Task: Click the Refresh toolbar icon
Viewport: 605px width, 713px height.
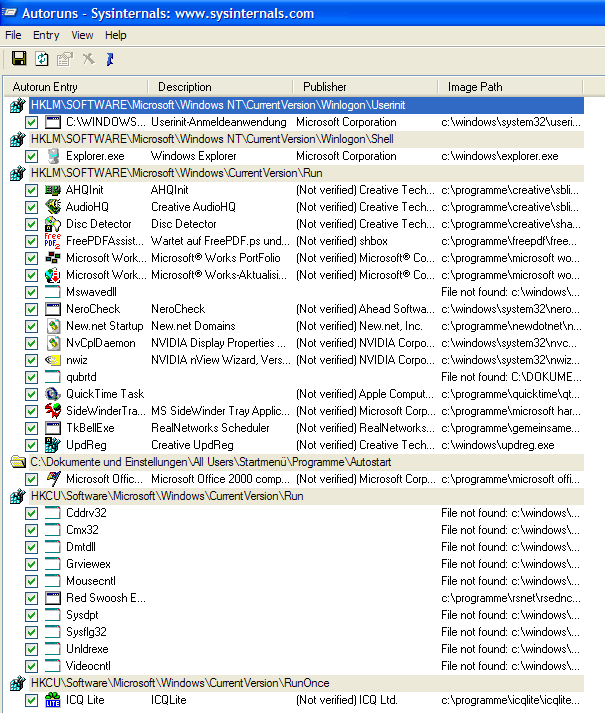Action: tap(42, 59)
